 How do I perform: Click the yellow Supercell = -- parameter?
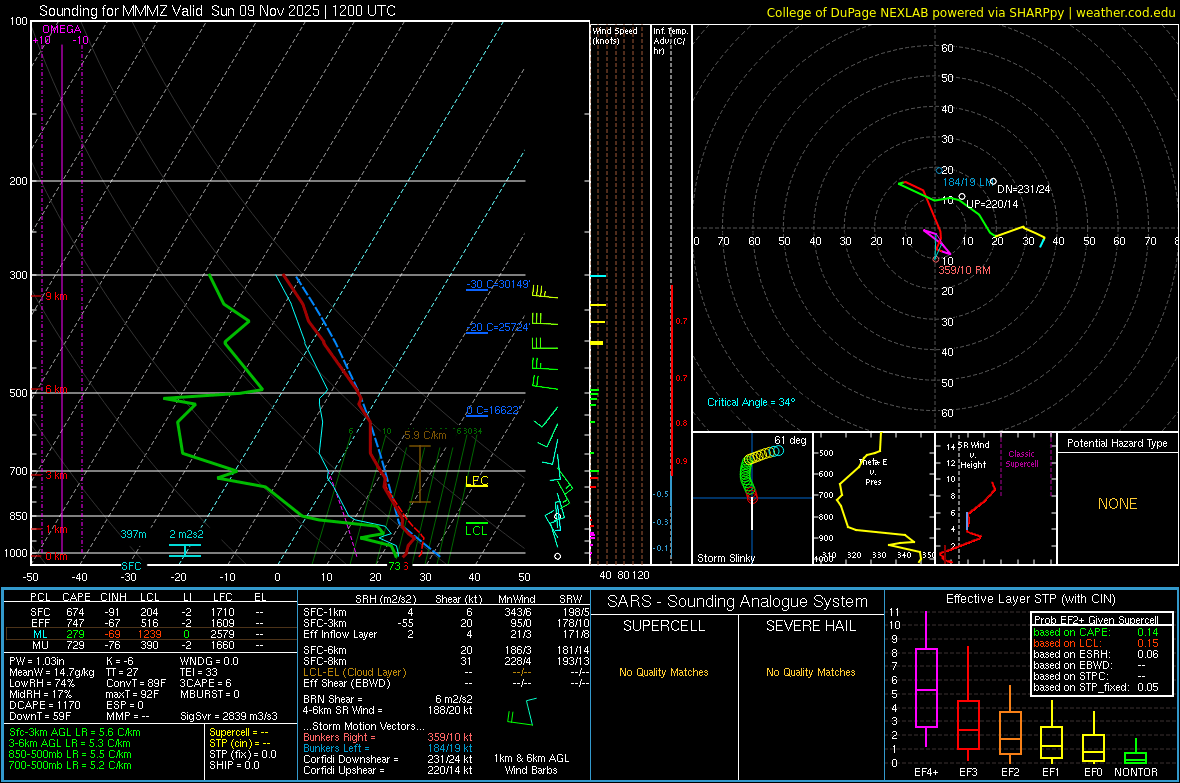coord(239,732)
